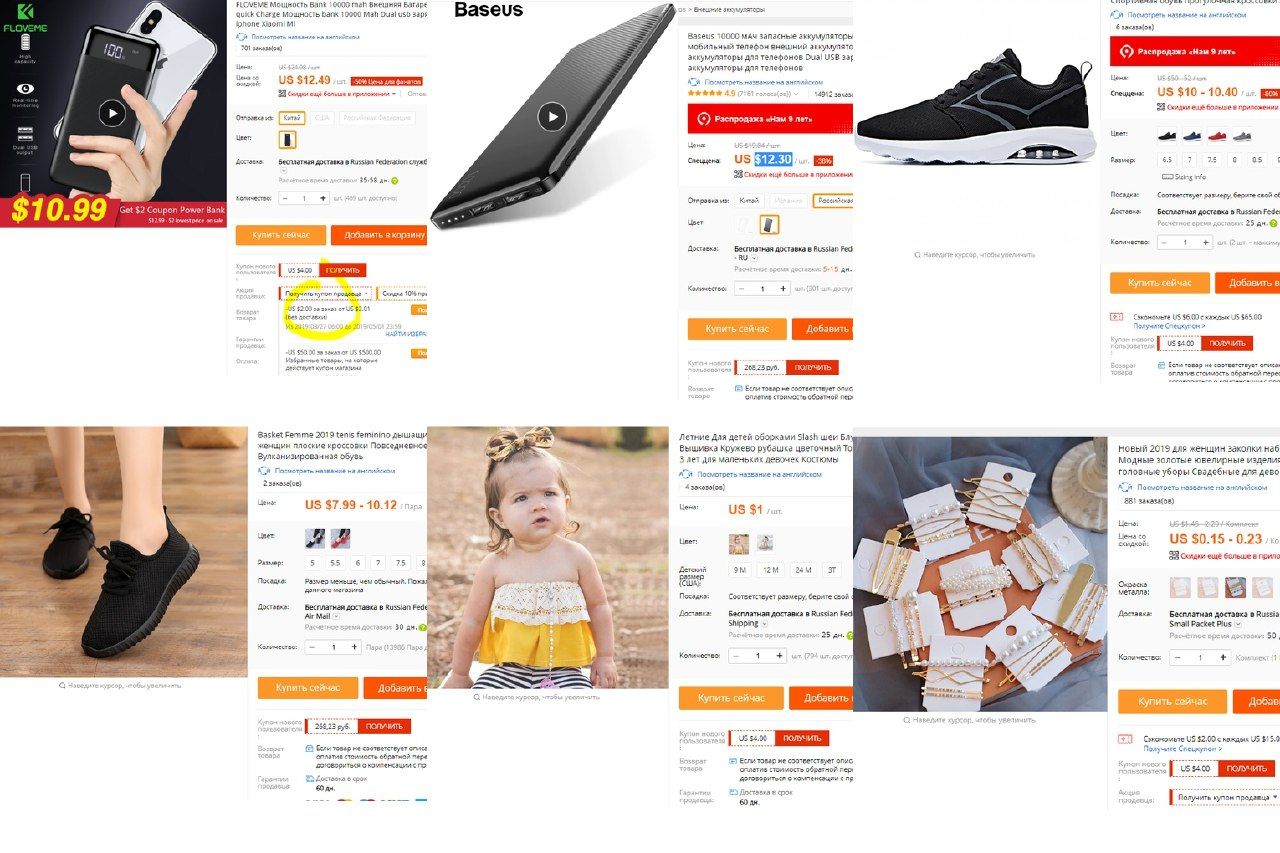Click Получите Спецкупон link on sneaker listing

pyautogui.click(x=1169, y=326)
